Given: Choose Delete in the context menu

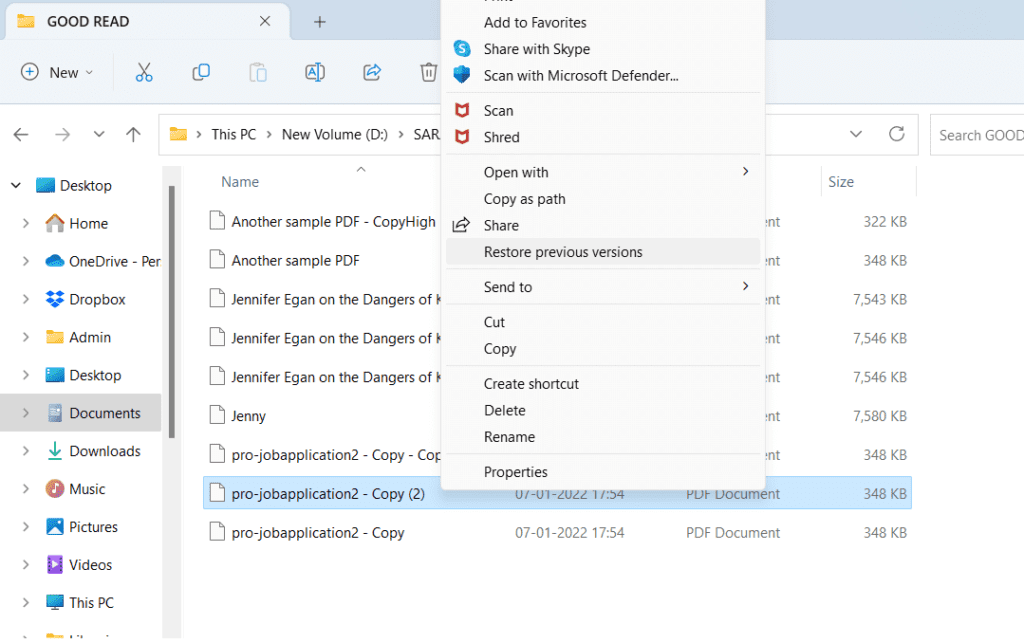Looking at the screenshot, I should pyautogui.click(x=603, y=411).
